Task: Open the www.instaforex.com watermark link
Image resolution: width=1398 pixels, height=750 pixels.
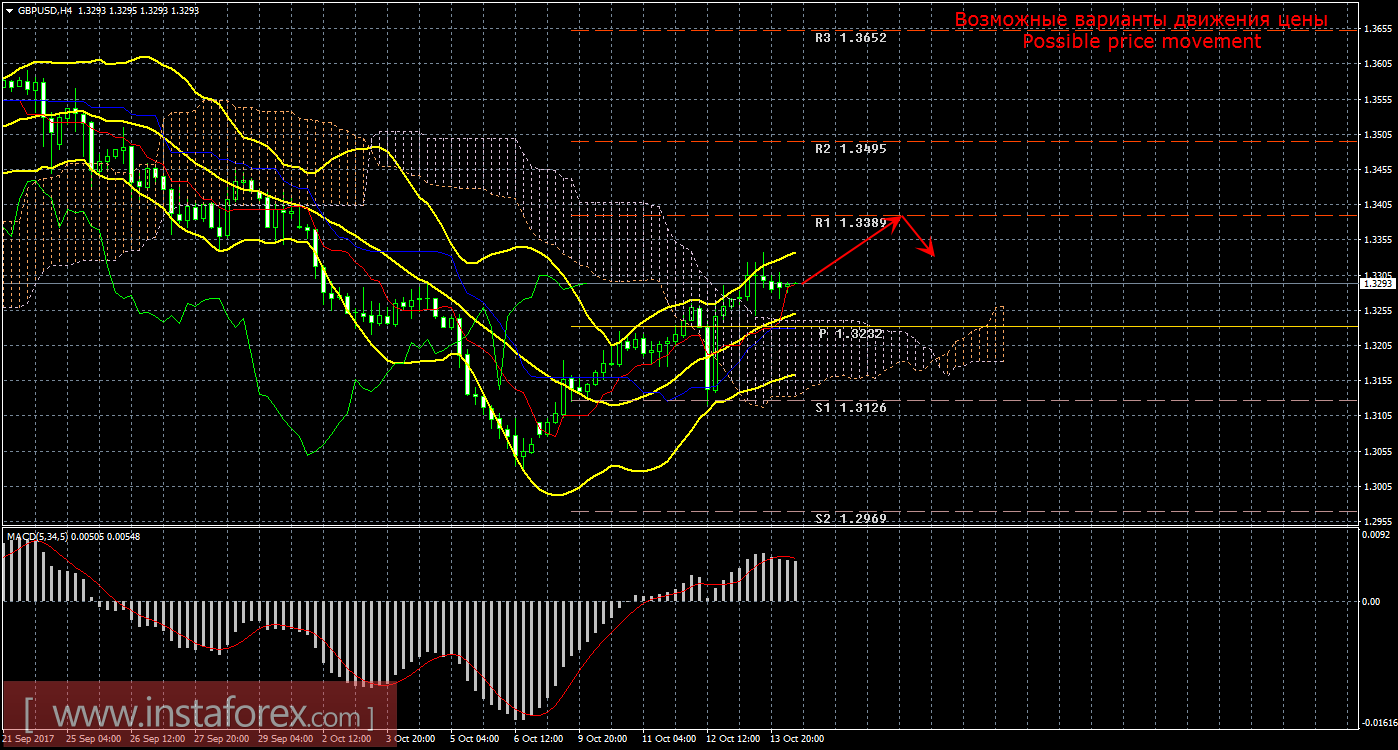Action: [x=199, y=716]
